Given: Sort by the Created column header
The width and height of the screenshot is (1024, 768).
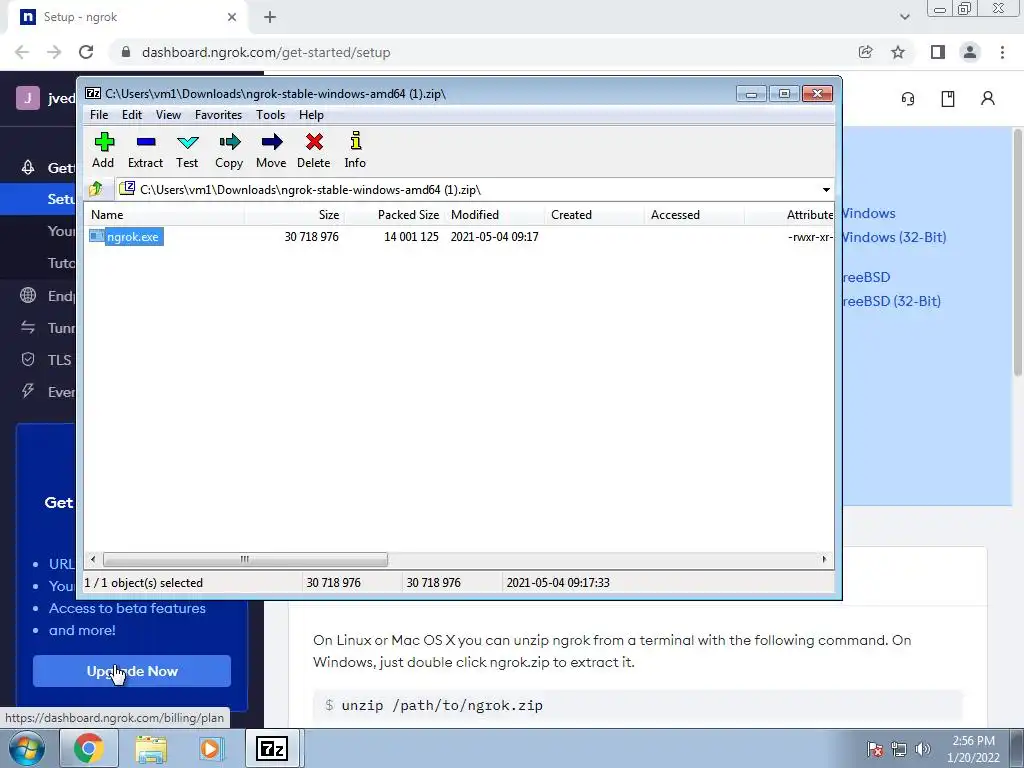Looking at the screenshot, I should pyautogui.click(x=594, y=215).
